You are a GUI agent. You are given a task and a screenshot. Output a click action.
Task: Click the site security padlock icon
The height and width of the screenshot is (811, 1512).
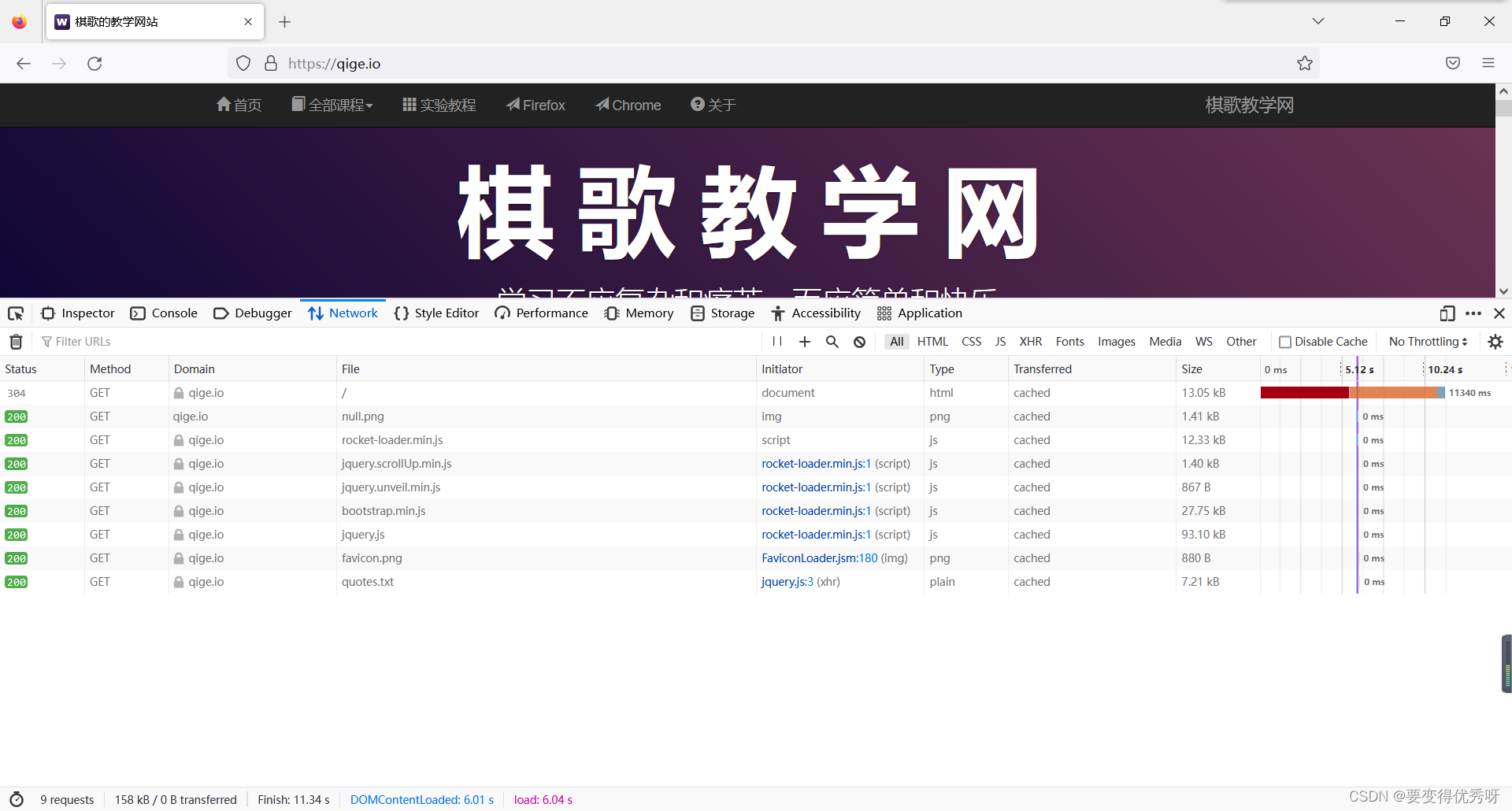click(x=271, y=64)
